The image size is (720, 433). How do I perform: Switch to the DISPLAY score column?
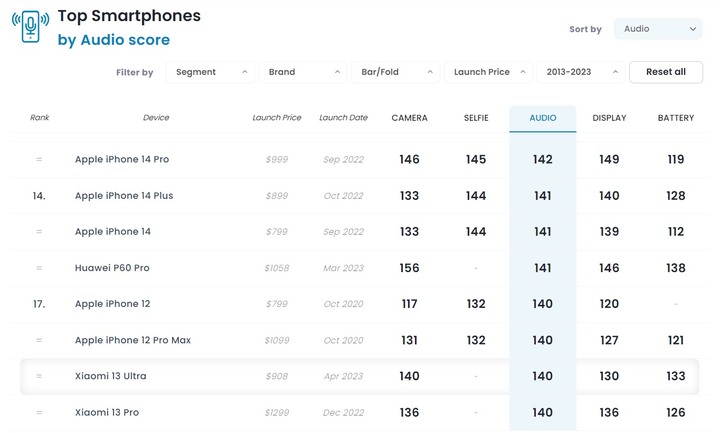click(x=609, y=118)
